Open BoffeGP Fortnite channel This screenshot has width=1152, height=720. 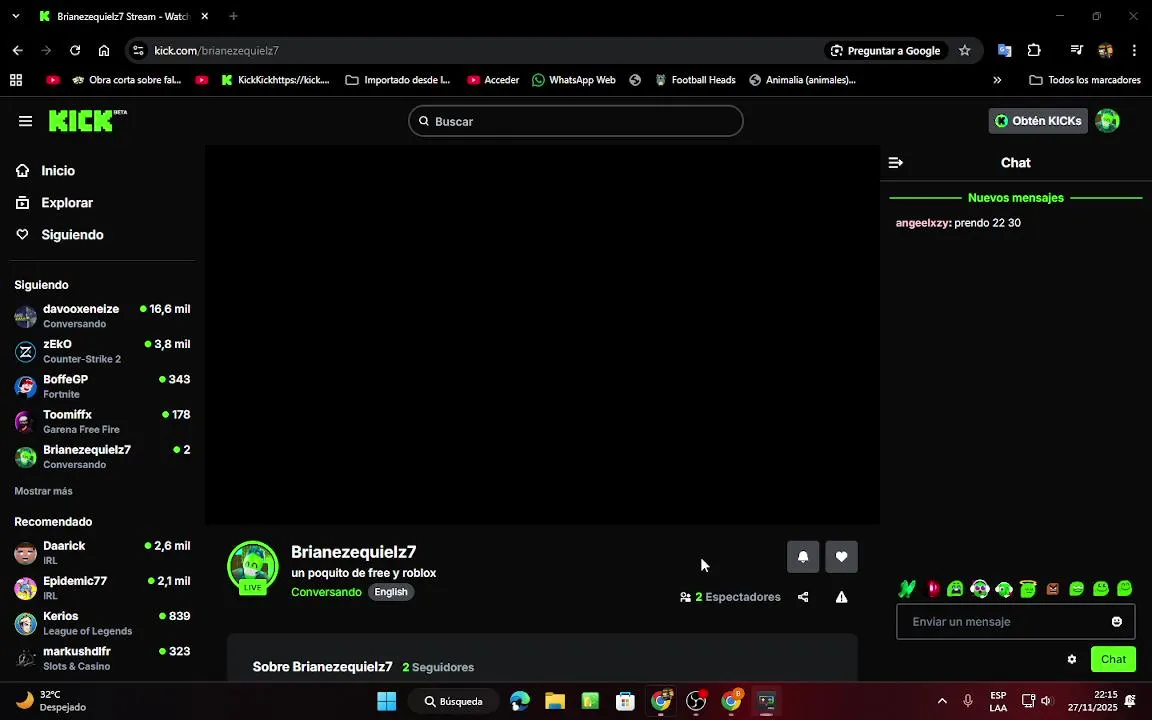(102, 386)
